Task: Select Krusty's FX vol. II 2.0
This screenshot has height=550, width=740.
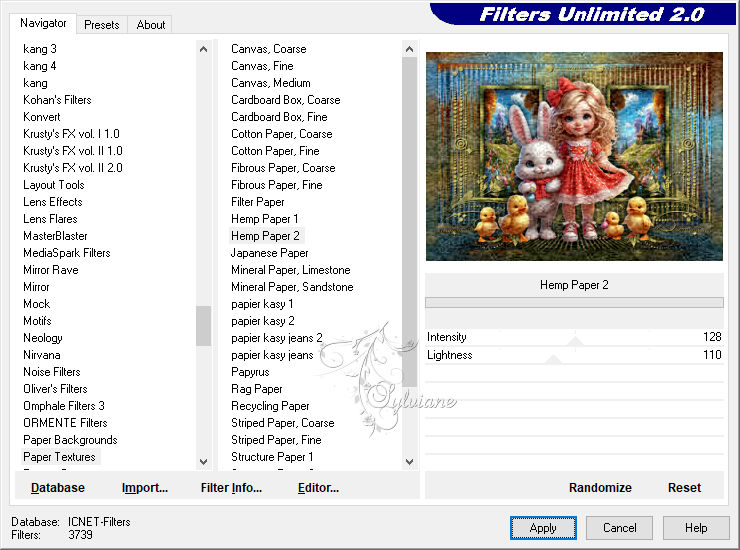Action: 73,168
